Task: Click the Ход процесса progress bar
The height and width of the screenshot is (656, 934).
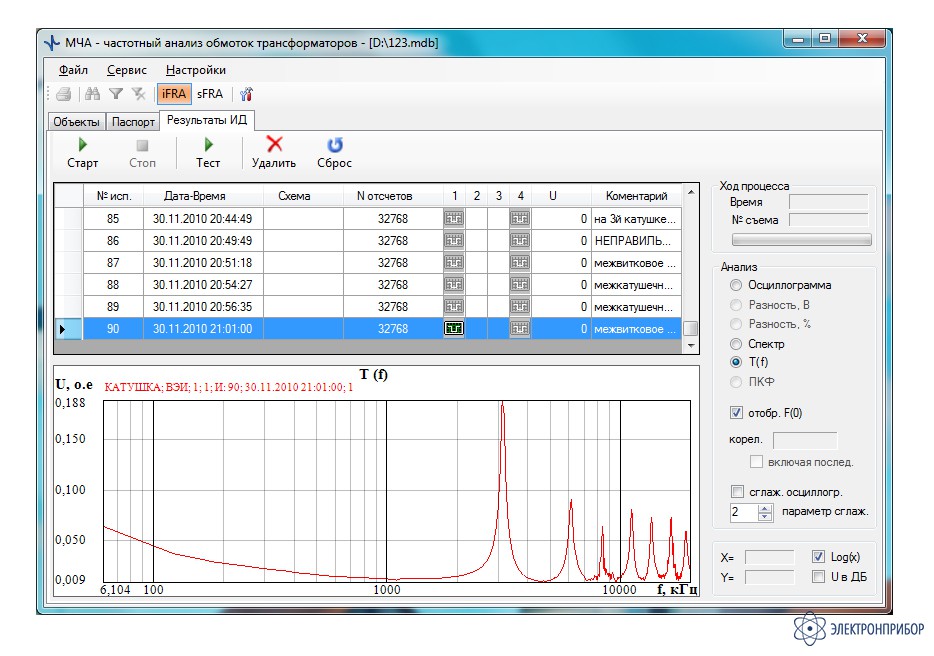Action: [x=801, y=240]
